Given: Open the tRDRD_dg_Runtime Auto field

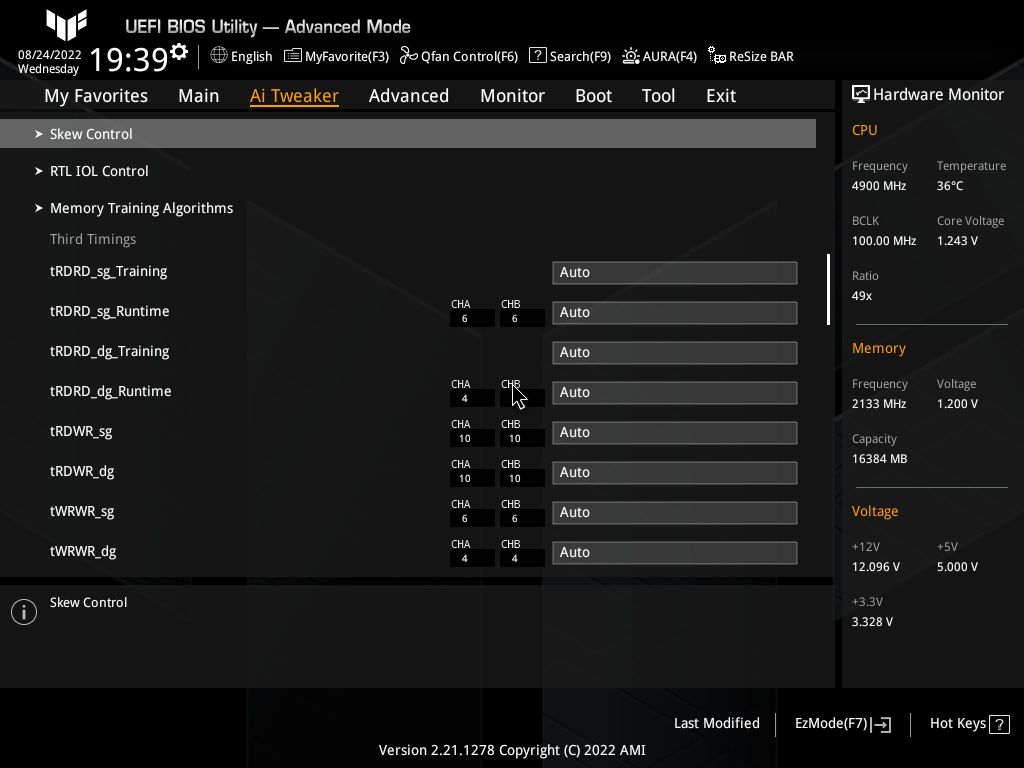Looking at the screenshot, I should pos(675,392).
